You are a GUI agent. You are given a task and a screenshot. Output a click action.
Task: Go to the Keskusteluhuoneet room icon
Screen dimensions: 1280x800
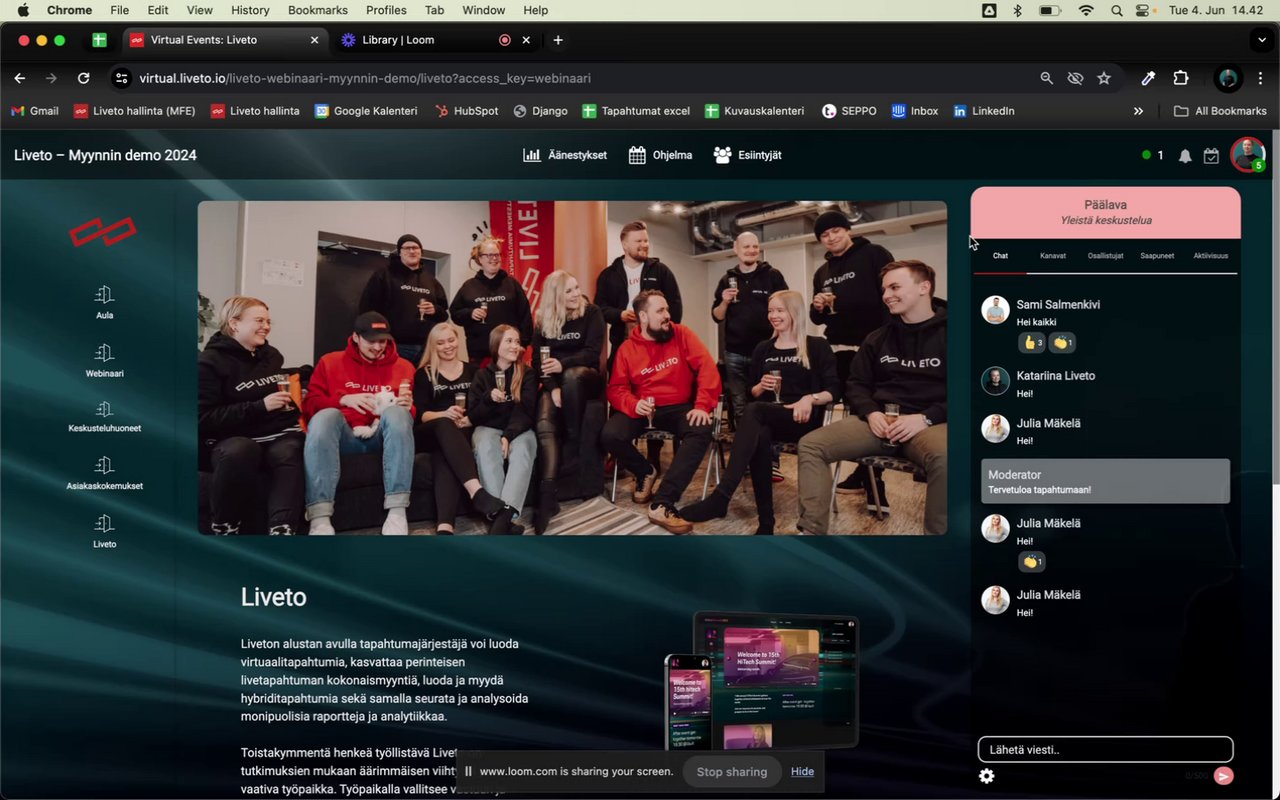pyautogui.click(x=104, y=408)
